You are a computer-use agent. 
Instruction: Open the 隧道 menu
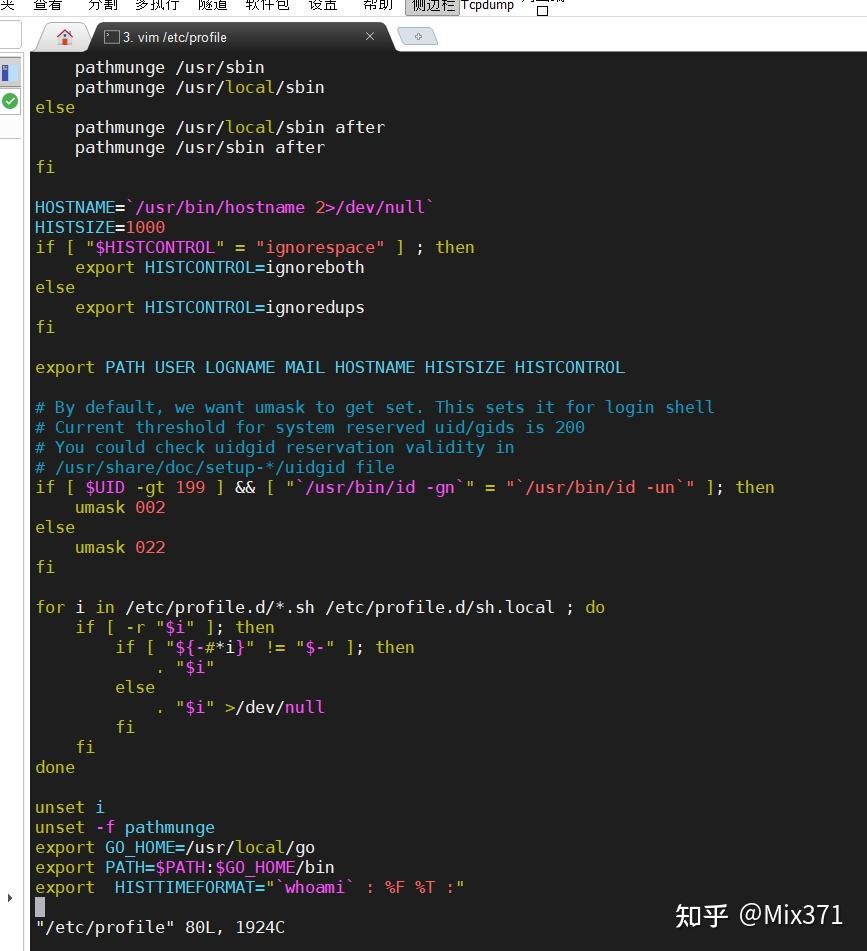coord(212,6)
